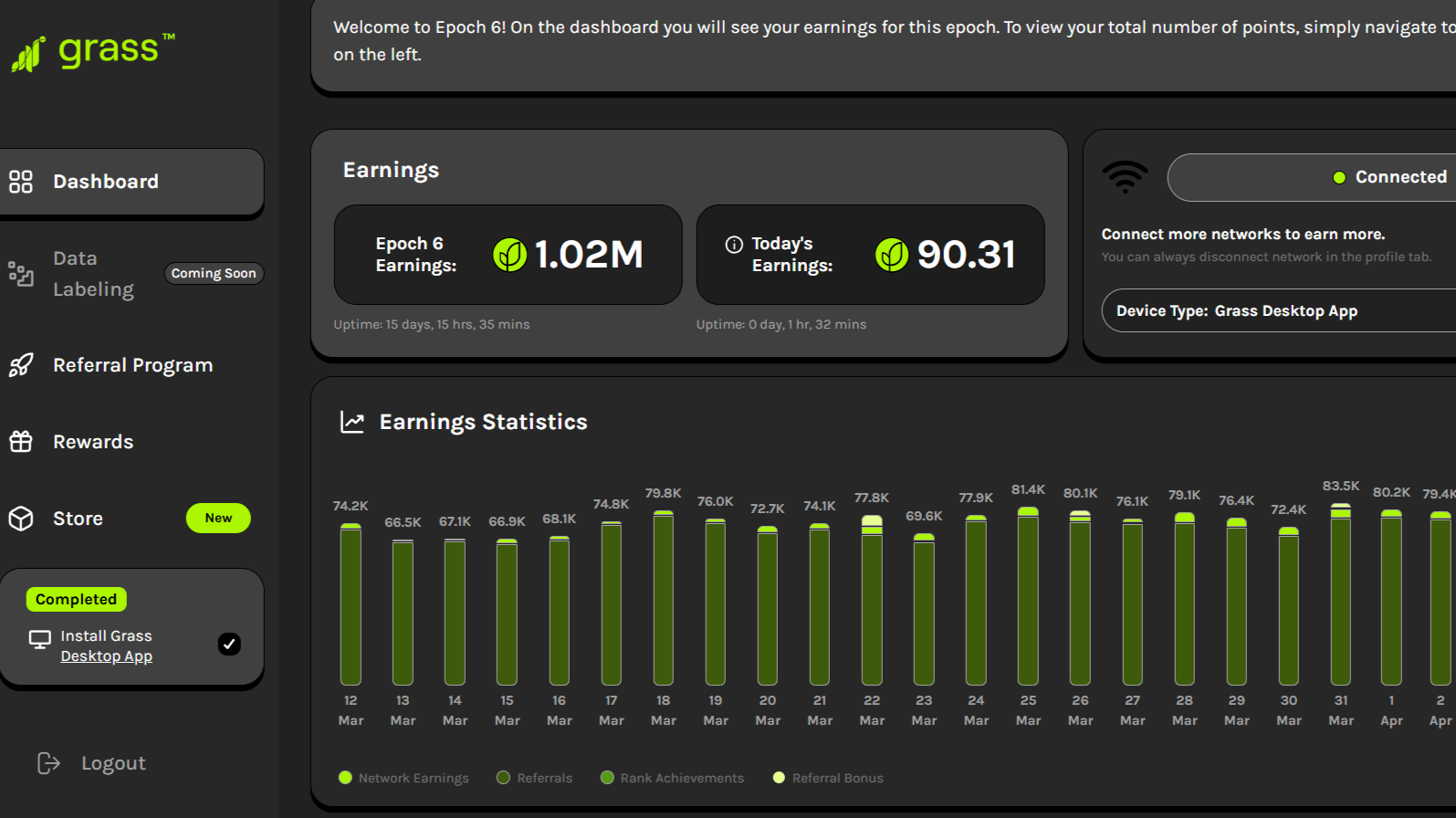Viewport: 1456px width, 818px height.
Task: Click the Data Labeling icon
Action: tap(21, 273)
